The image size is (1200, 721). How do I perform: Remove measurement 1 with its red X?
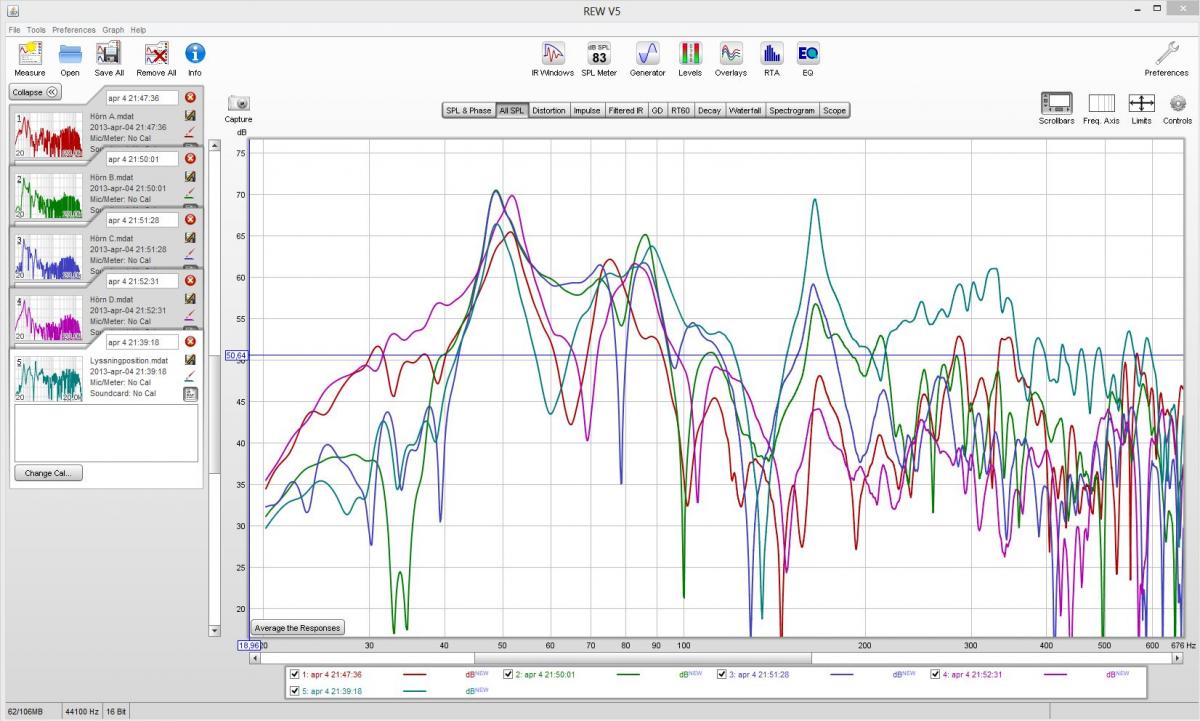coord(190,97)
